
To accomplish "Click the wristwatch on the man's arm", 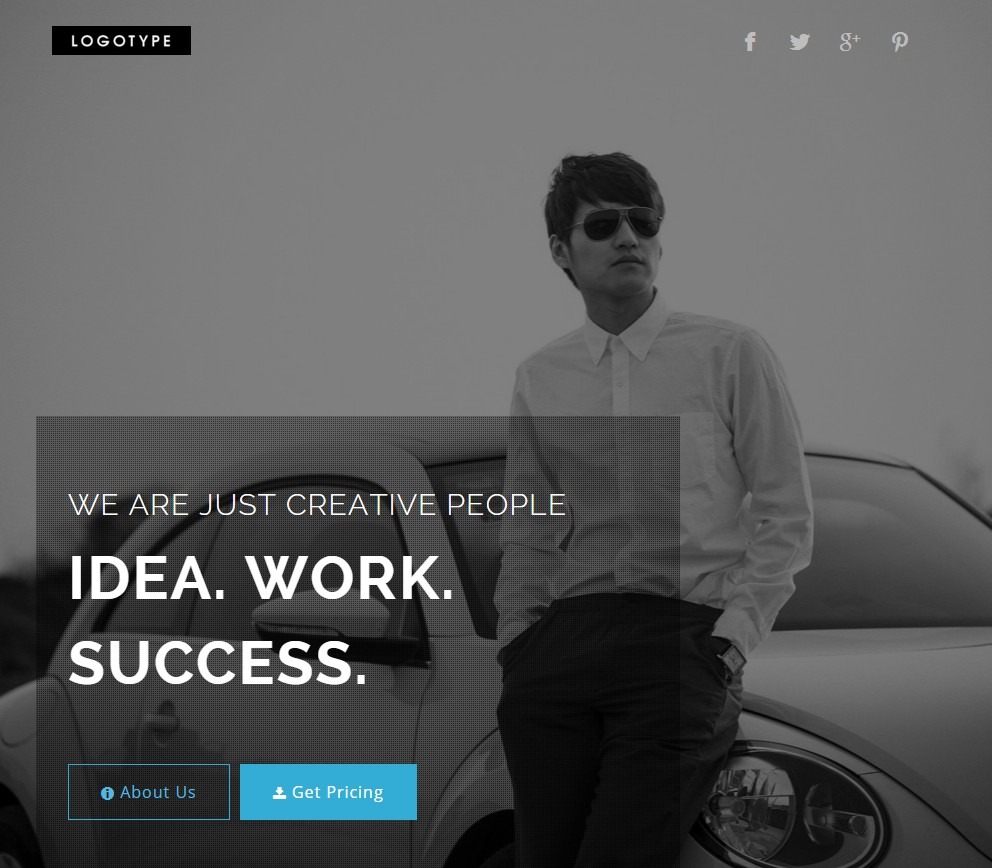I will tap(732, 658).
